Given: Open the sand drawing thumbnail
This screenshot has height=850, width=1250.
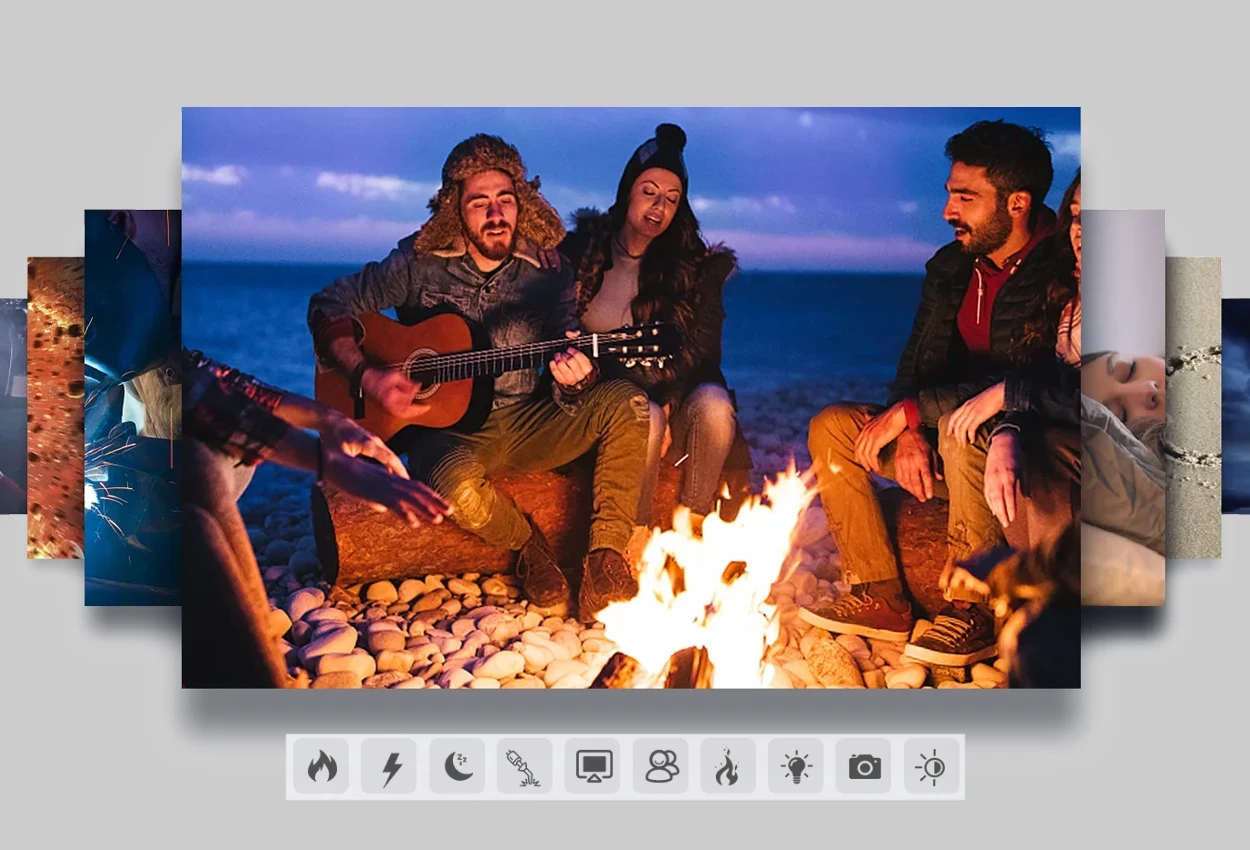Looking at the screenshot, I should [x=1193, y=407].
